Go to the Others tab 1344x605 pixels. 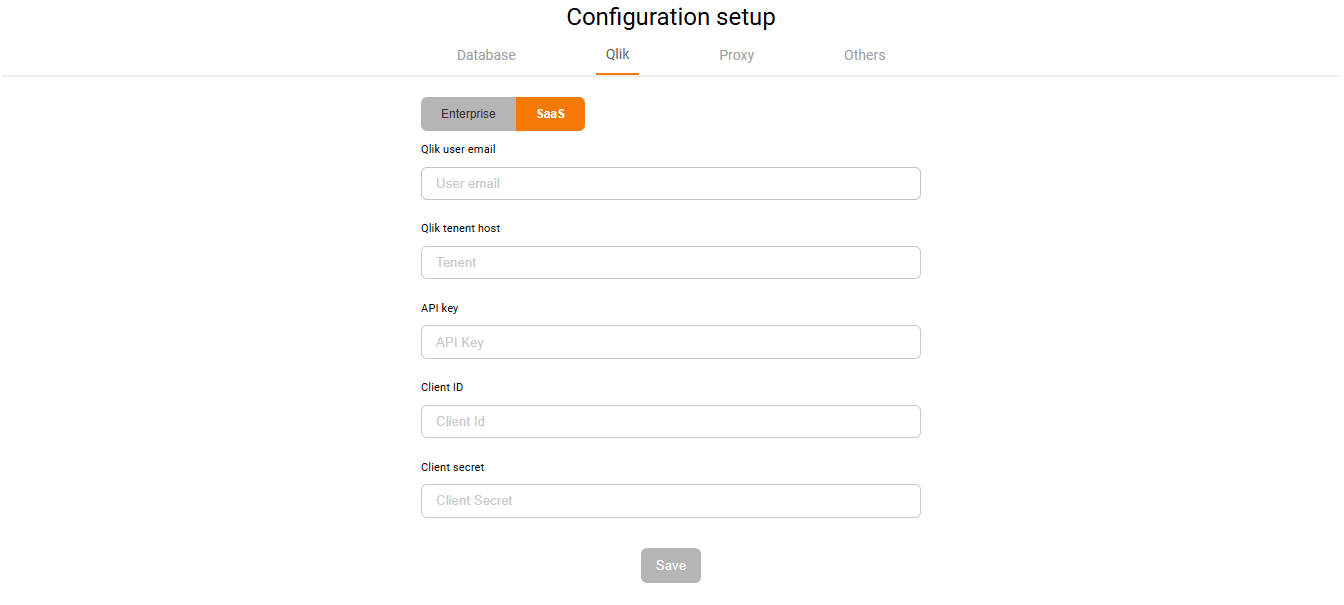[864, 55]
